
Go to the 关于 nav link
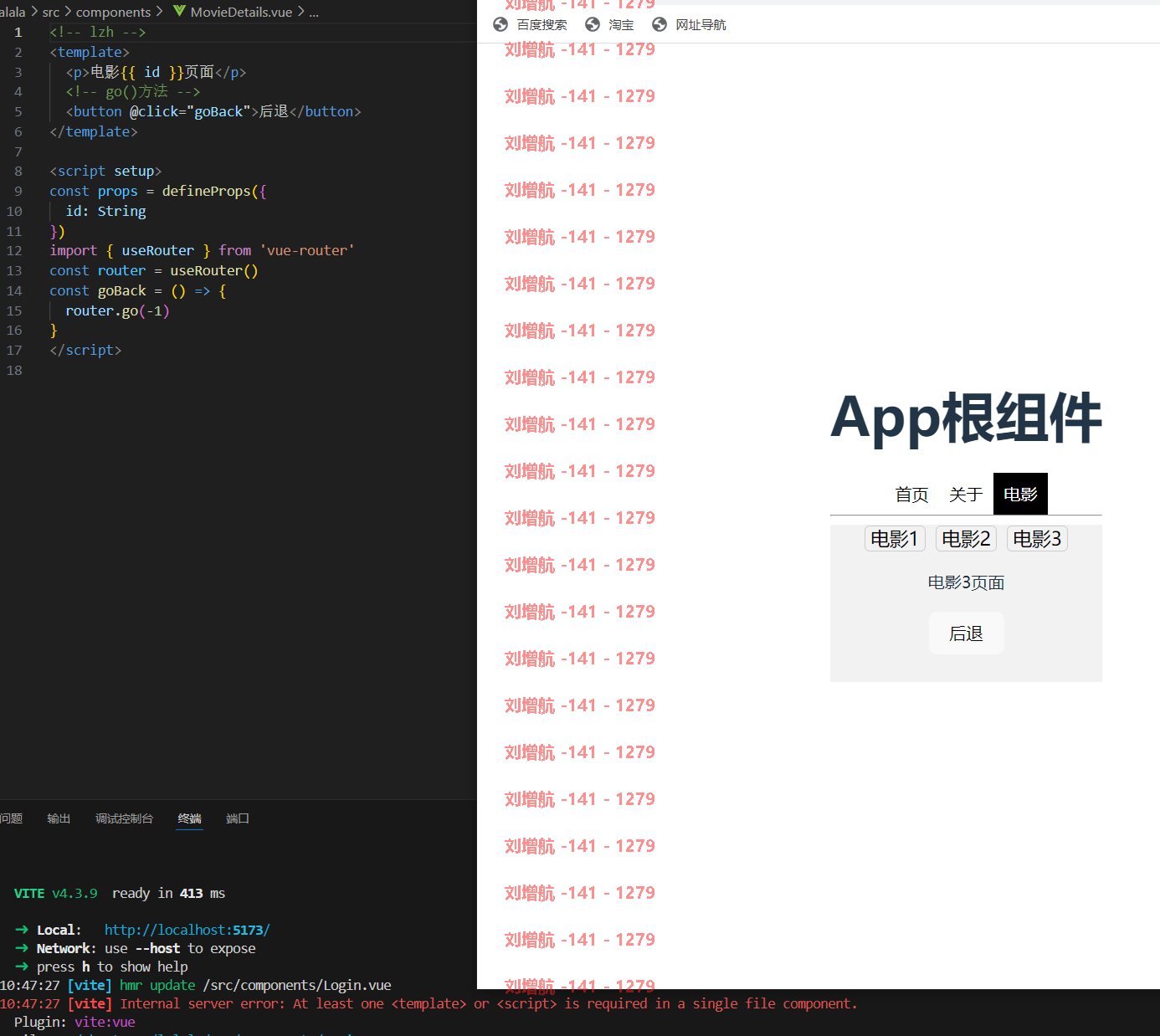pyautogui.click(x=966, y=495)
